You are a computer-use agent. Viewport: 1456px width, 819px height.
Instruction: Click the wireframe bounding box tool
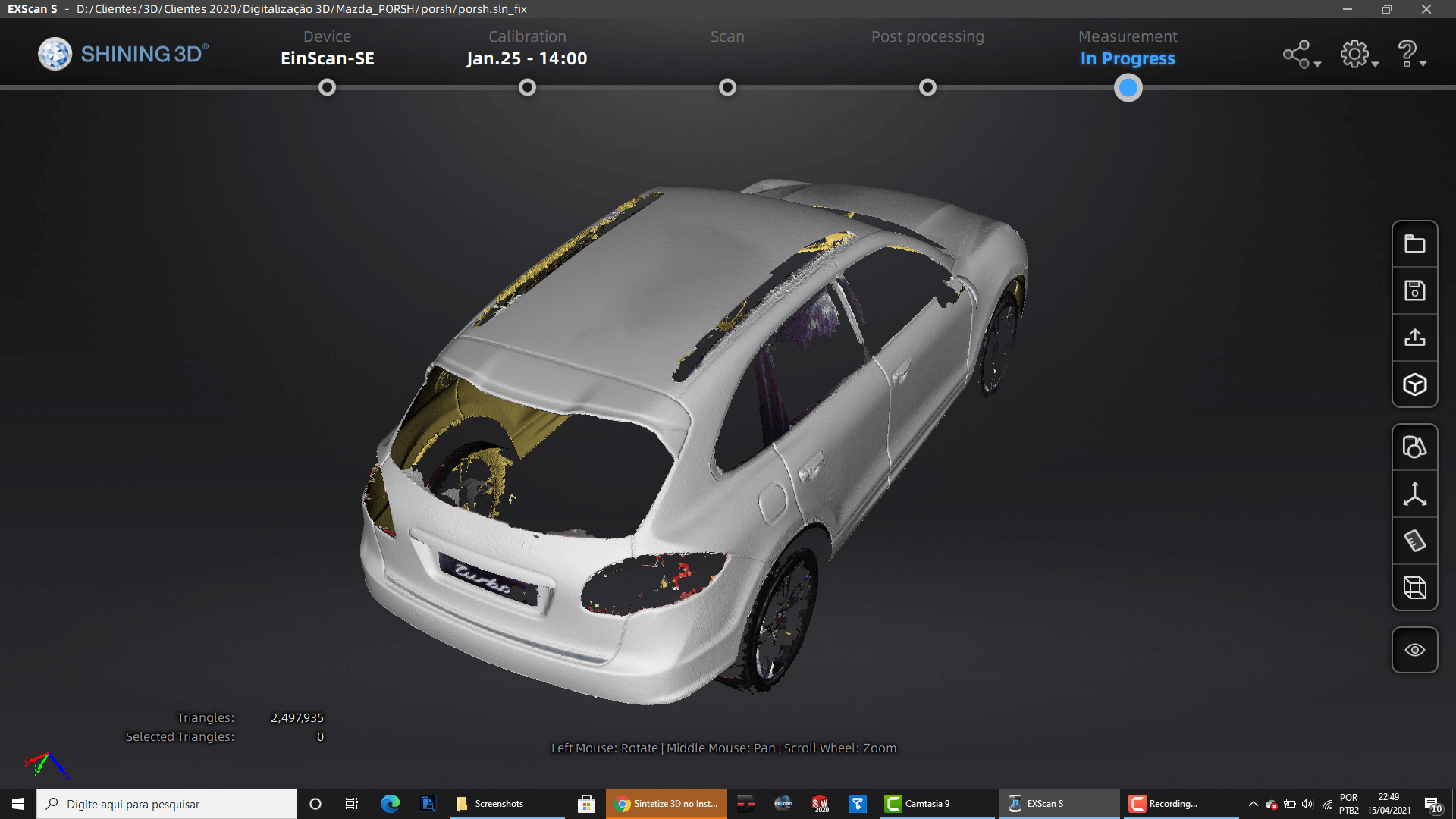(x=1415, y=588)
